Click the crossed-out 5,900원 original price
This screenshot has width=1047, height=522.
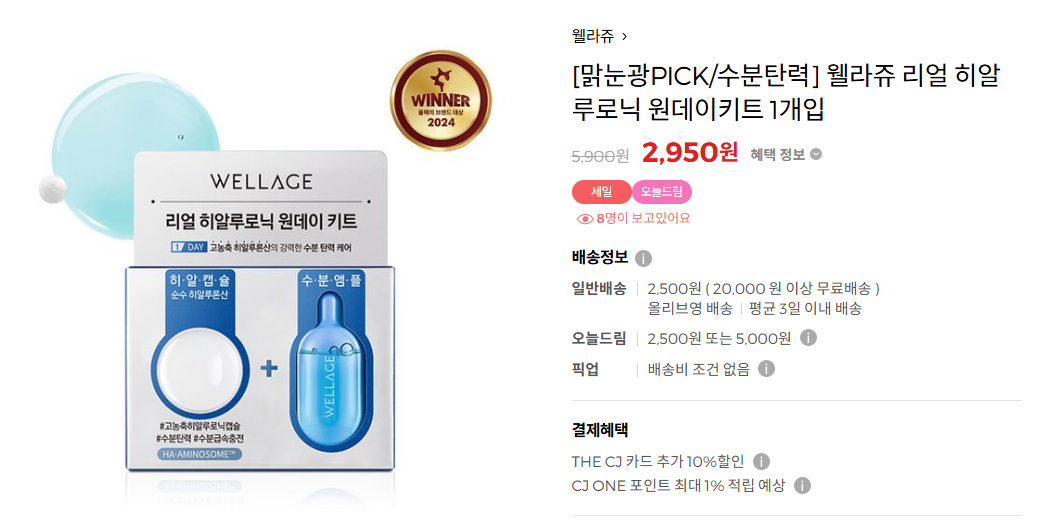click(x=600, y=156)
